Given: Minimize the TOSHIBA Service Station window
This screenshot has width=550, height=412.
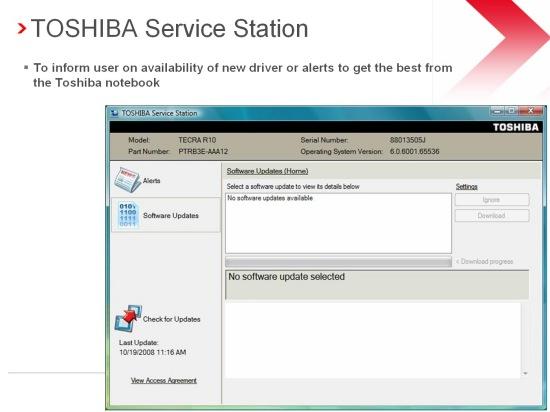Looking at the screenshot, I should pos(497,111).
